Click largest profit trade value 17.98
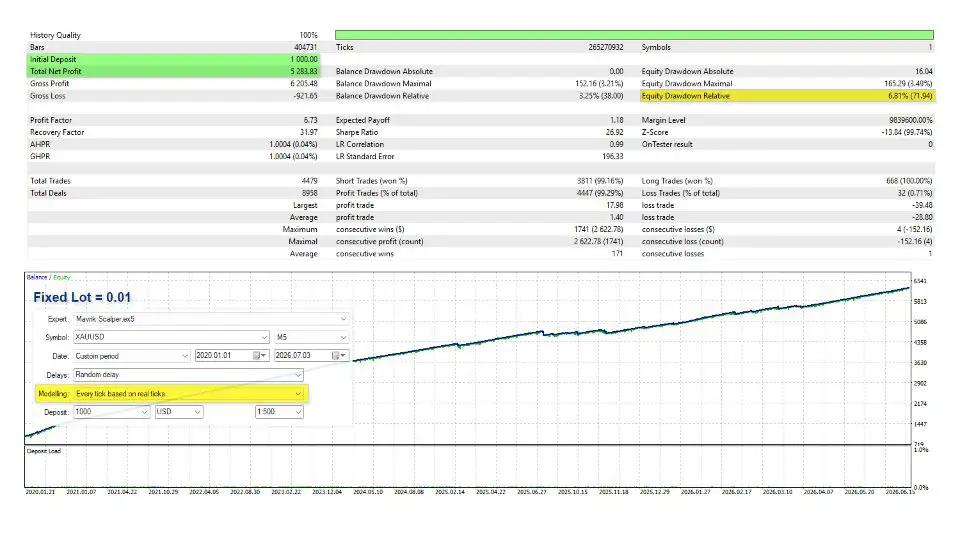This screenshot has height=537, width=960. (615, 206)
